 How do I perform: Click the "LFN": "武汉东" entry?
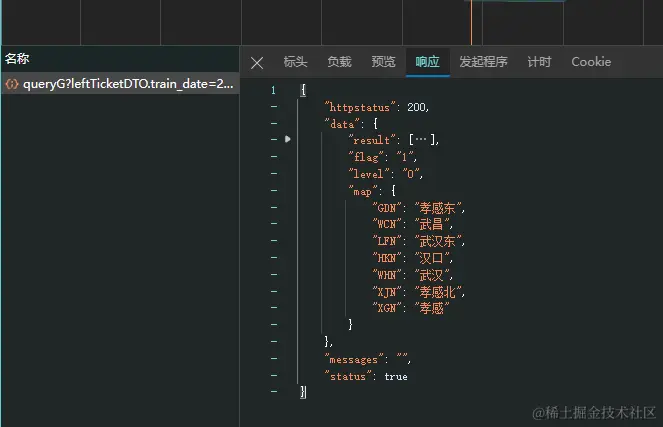tap(419, 241)
